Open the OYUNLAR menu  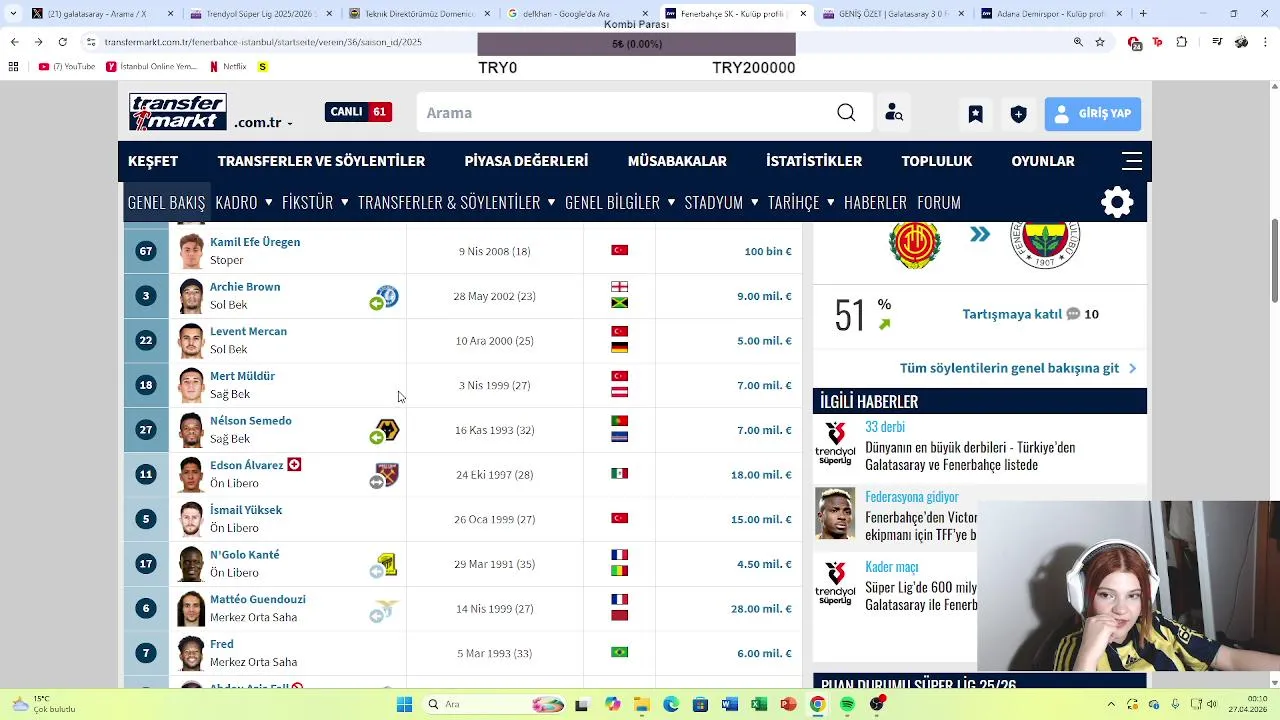click(x=1043, y=161)
